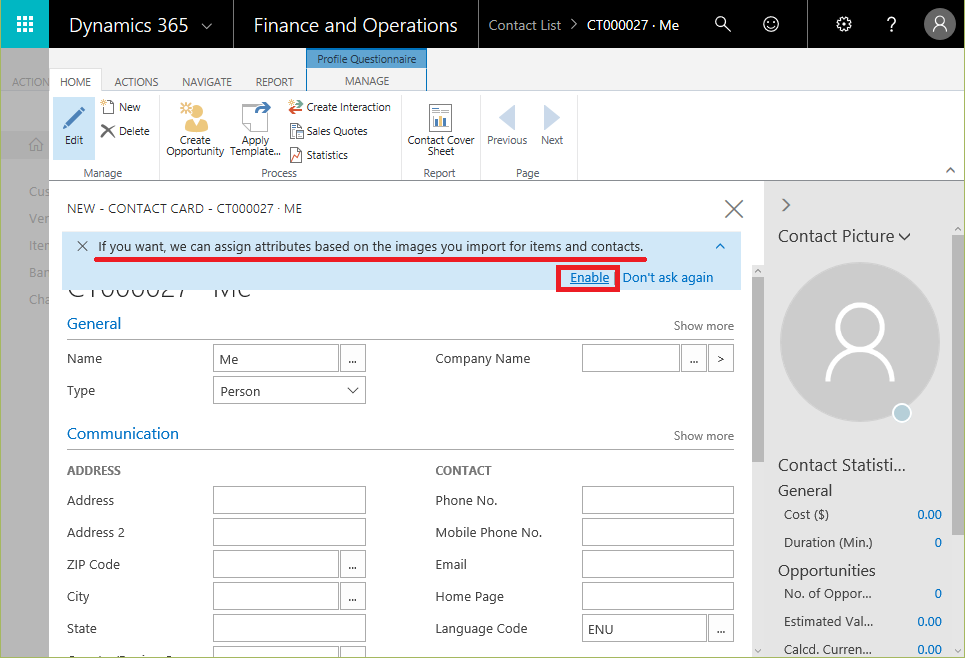Click the Address input field
965x658 pixels.
tap(289, 500)
